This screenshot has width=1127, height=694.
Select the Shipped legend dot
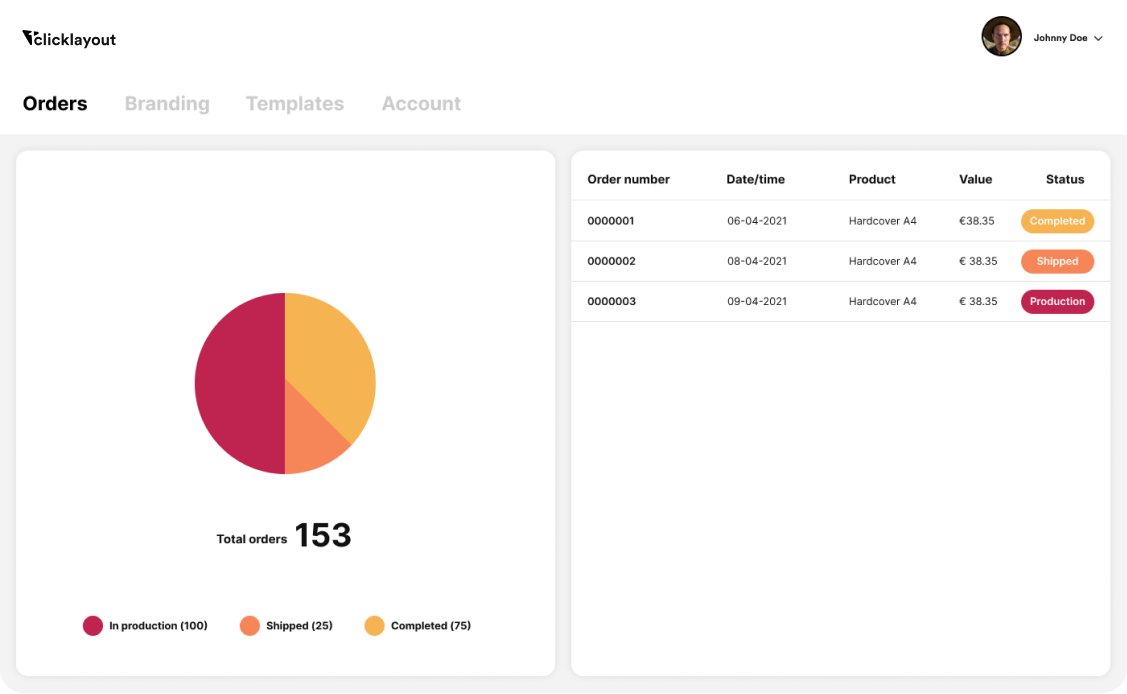click(x=249, y=625)
